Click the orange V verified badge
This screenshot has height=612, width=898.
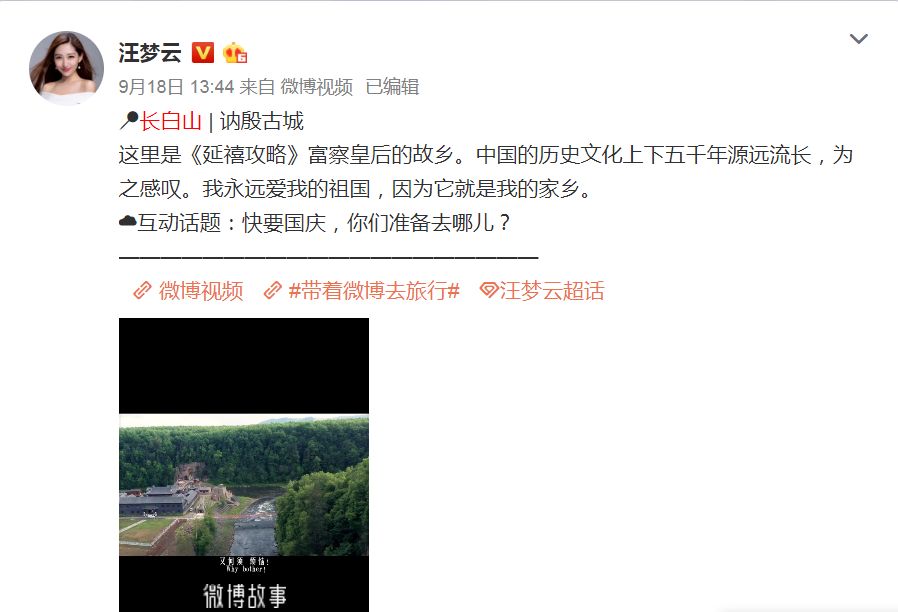pos(202,53)
